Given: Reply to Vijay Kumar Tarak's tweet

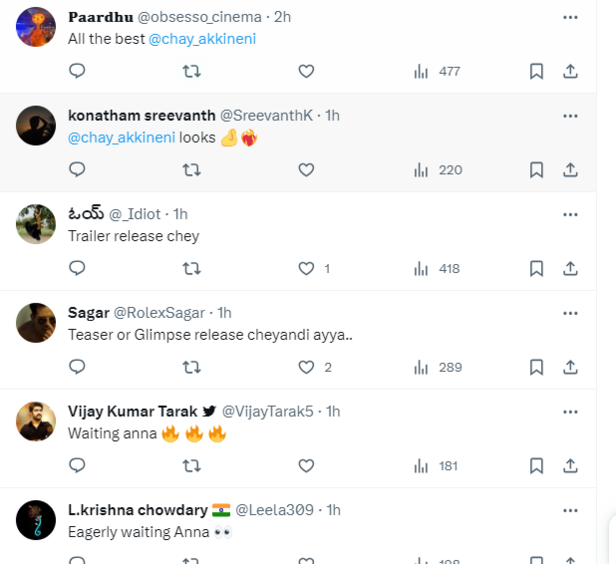Looking at the screenshot, I should click(x=77, y=465).
